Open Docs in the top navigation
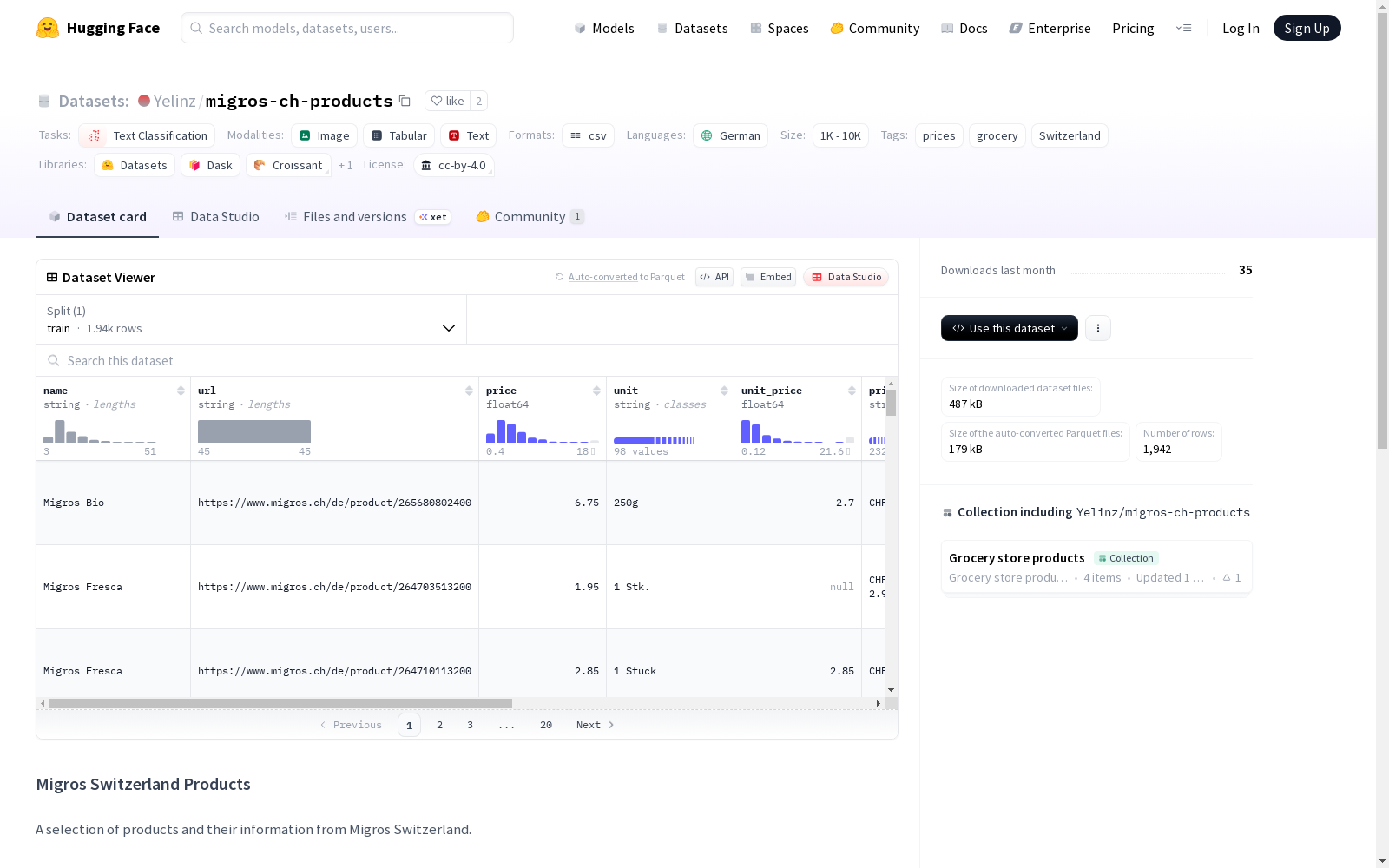 tap(964, 28)
